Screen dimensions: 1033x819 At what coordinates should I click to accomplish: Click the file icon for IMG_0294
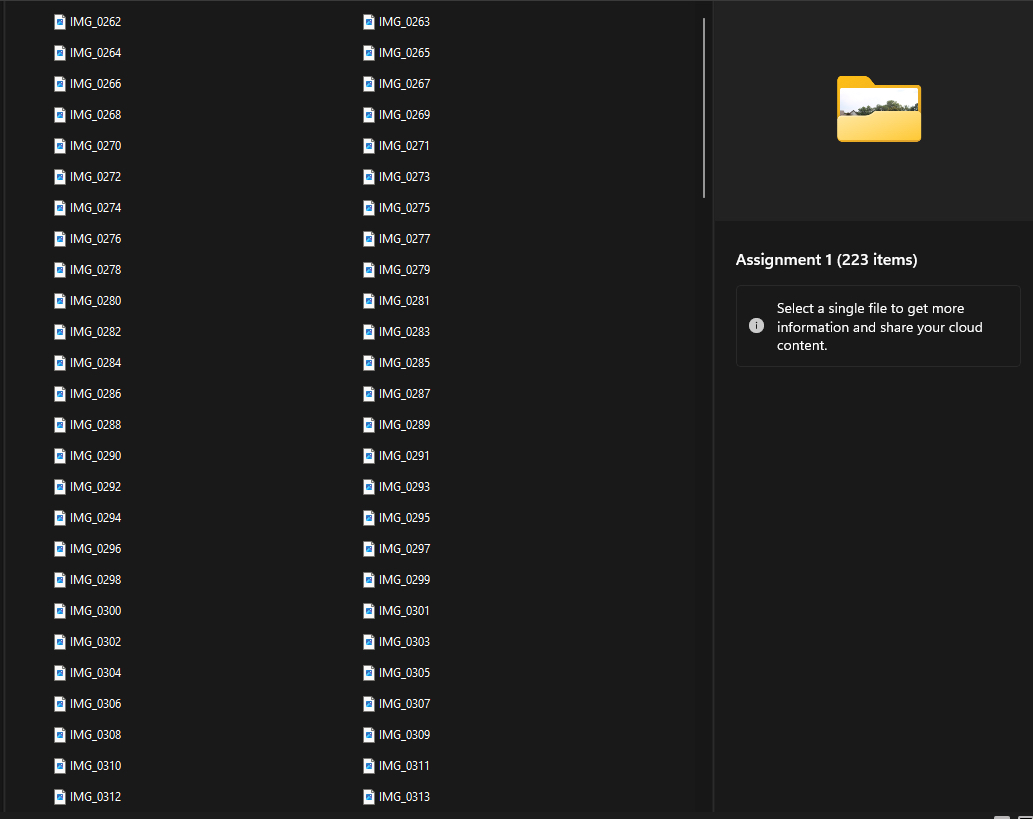[60, 518]
